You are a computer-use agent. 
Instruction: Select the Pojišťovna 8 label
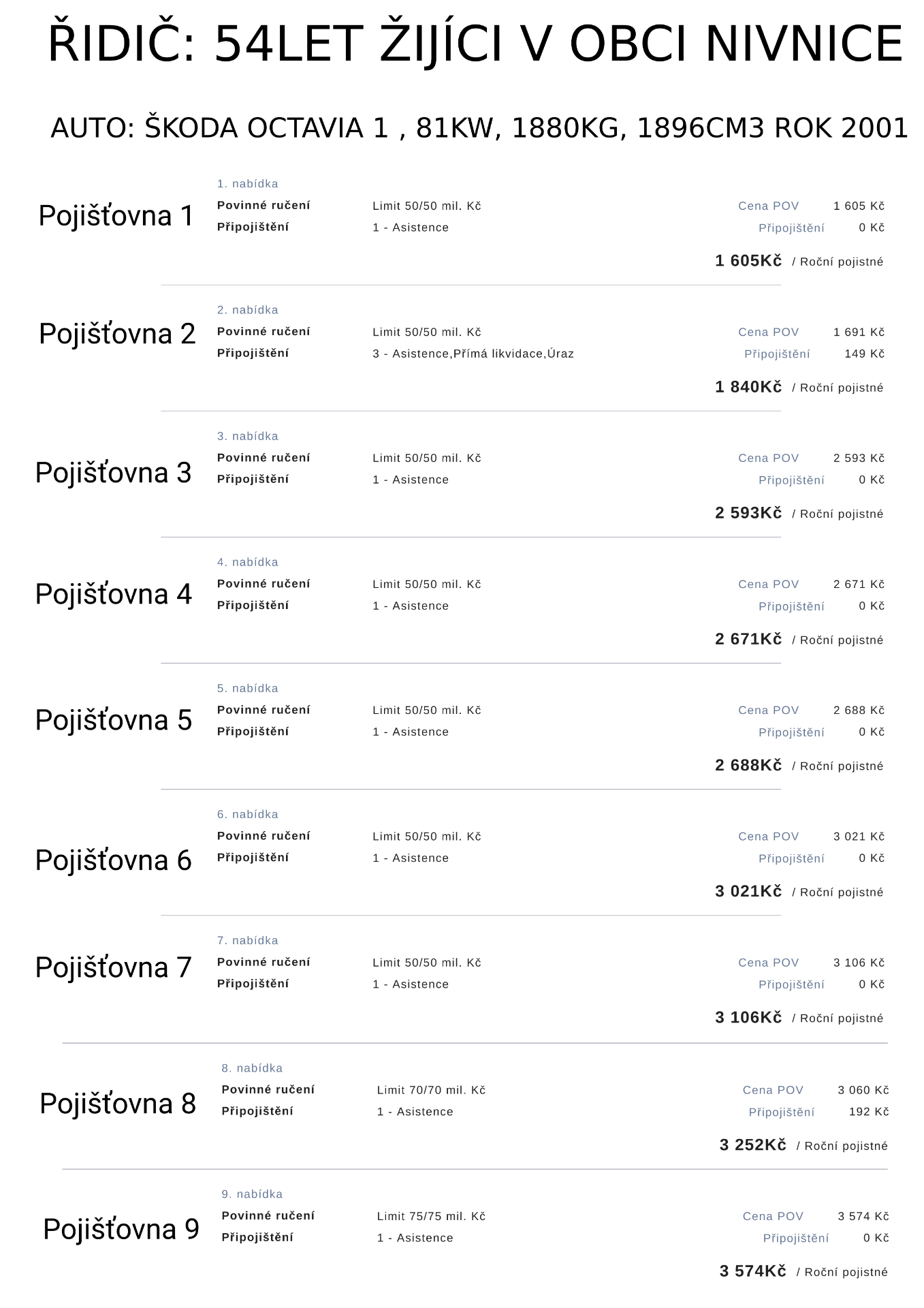point(118,1104)
